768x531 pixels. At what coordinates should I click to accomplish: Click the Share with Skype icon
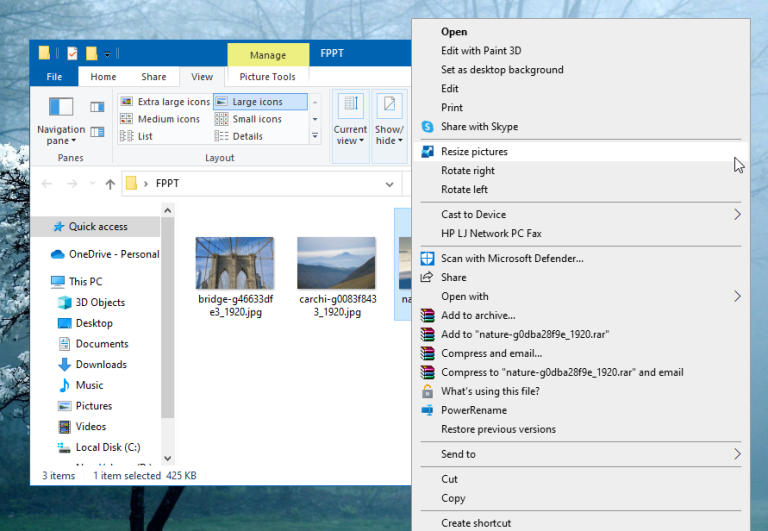(x=428, y=127)
